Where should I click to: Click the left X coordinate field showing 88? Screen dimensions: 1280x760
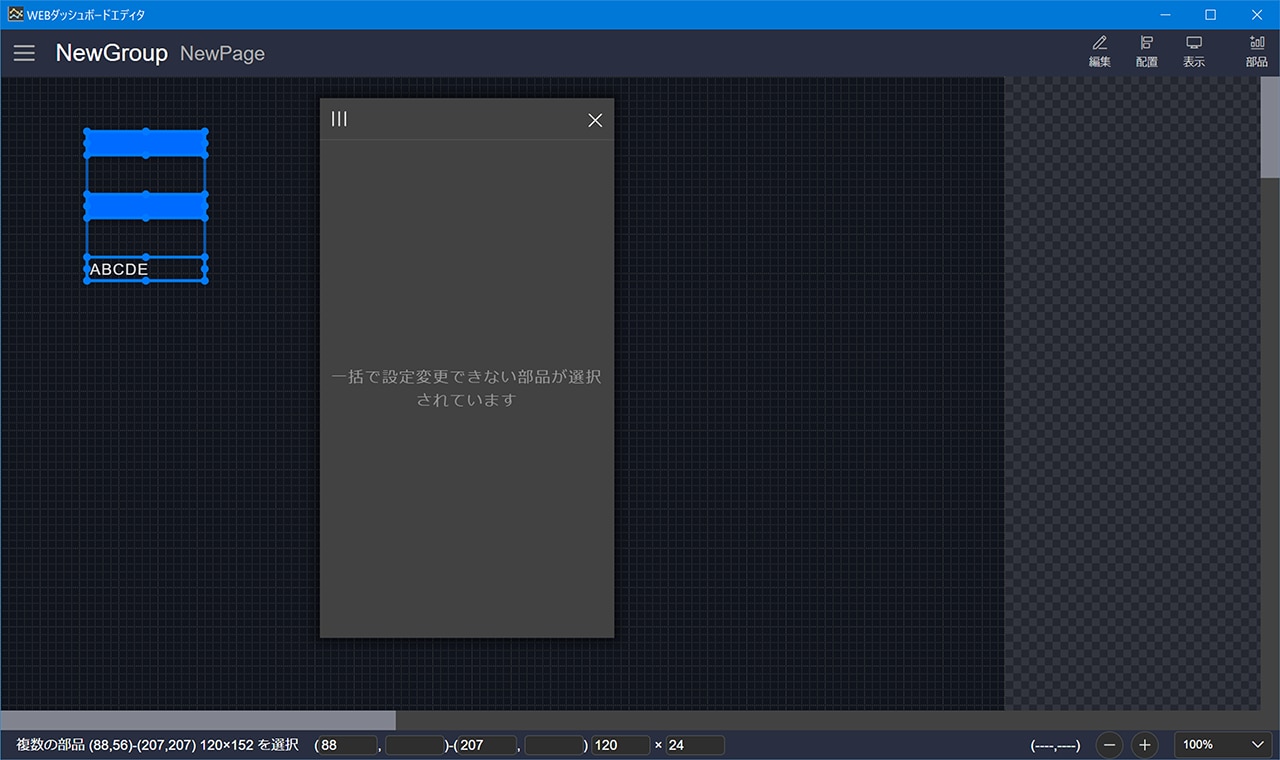(347, 745)
